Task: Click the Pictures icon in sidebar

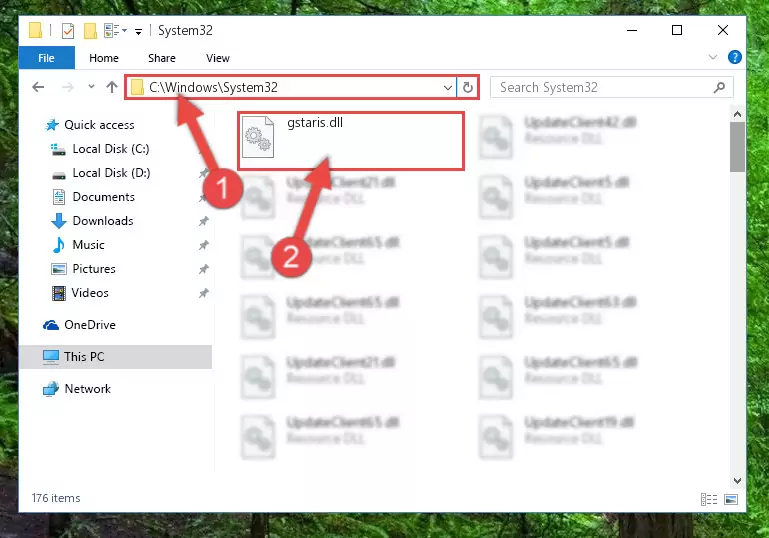Action: pyautogui.click(x=59, y=269)
